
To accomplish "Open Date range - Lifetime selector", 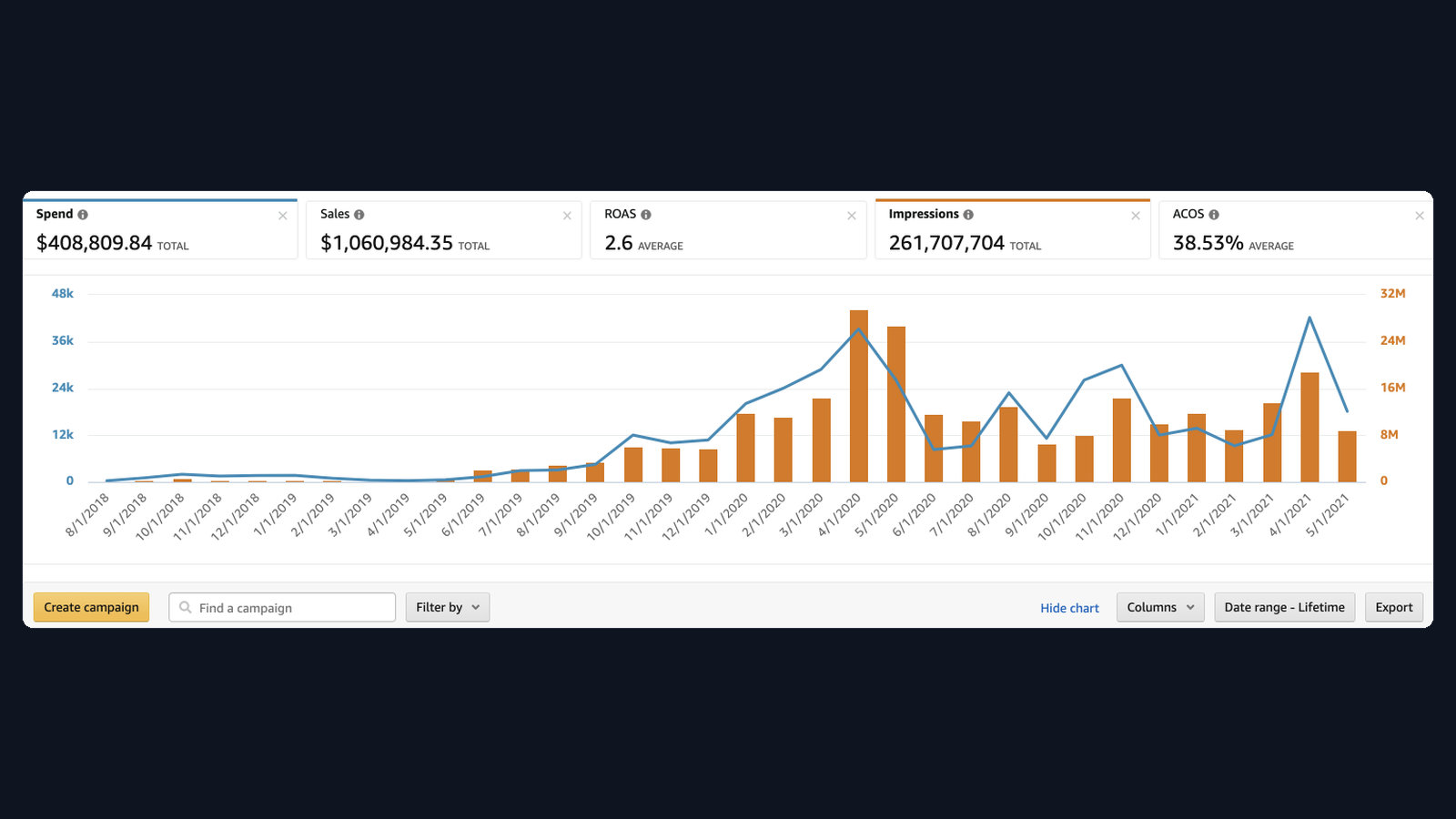I will point(1285,607).
